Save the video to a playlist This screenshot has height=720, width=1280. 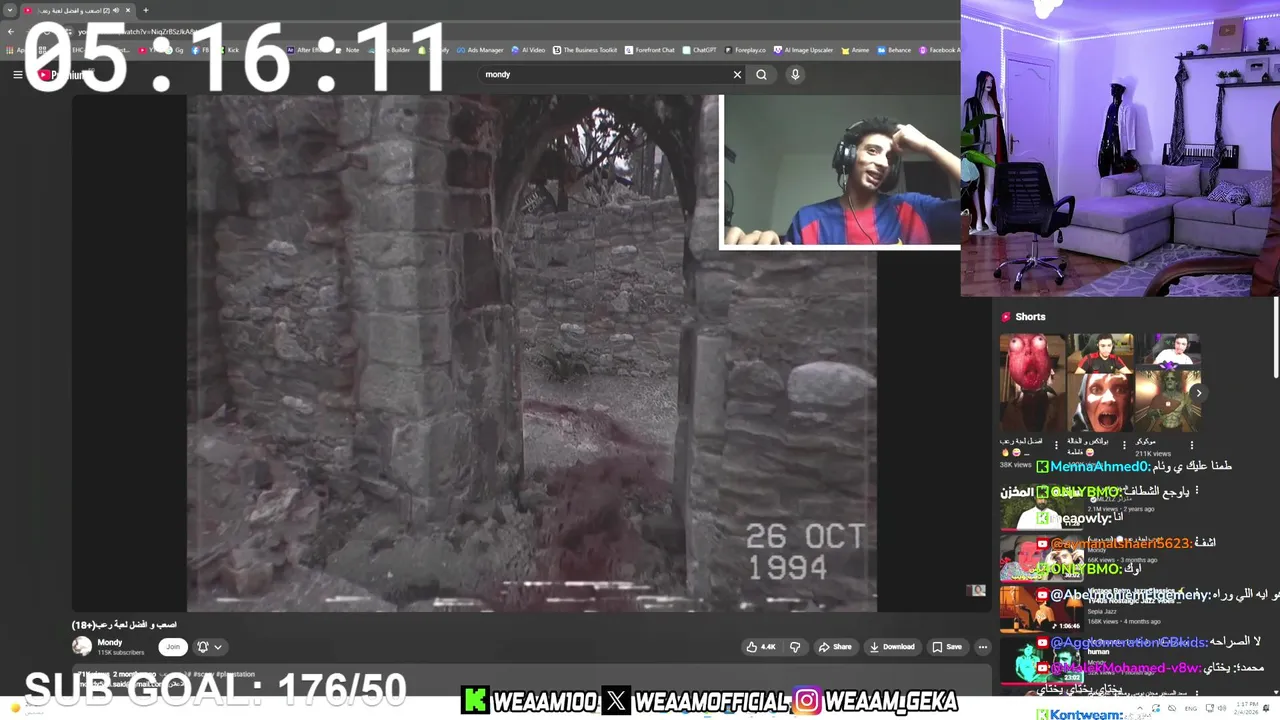click(x=947, y=647)
